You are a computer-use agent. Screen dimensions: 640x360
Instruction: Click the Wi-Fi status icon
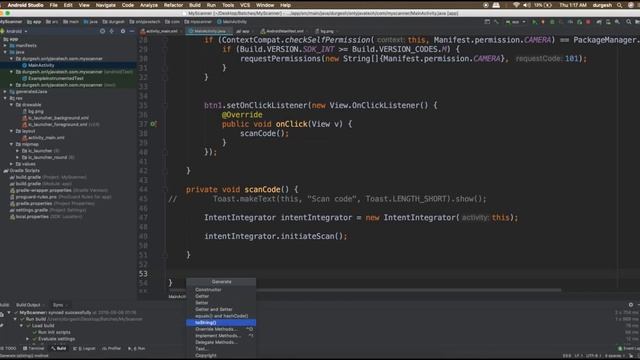coord(516,5)
